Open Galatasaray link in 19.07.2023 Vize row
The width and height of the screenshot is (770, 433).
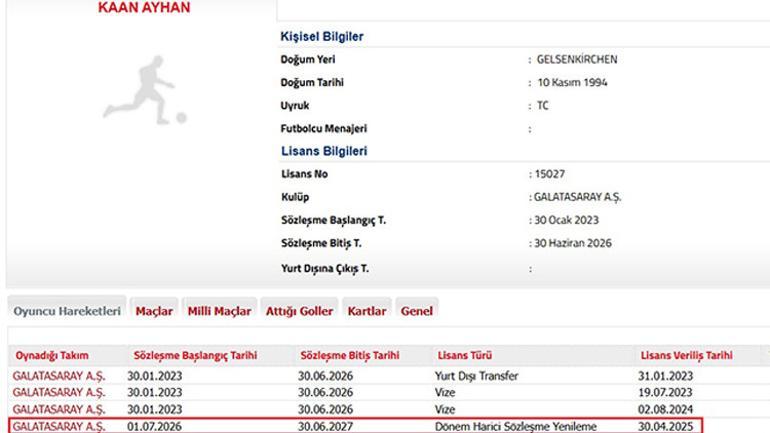tap(59, 393)
